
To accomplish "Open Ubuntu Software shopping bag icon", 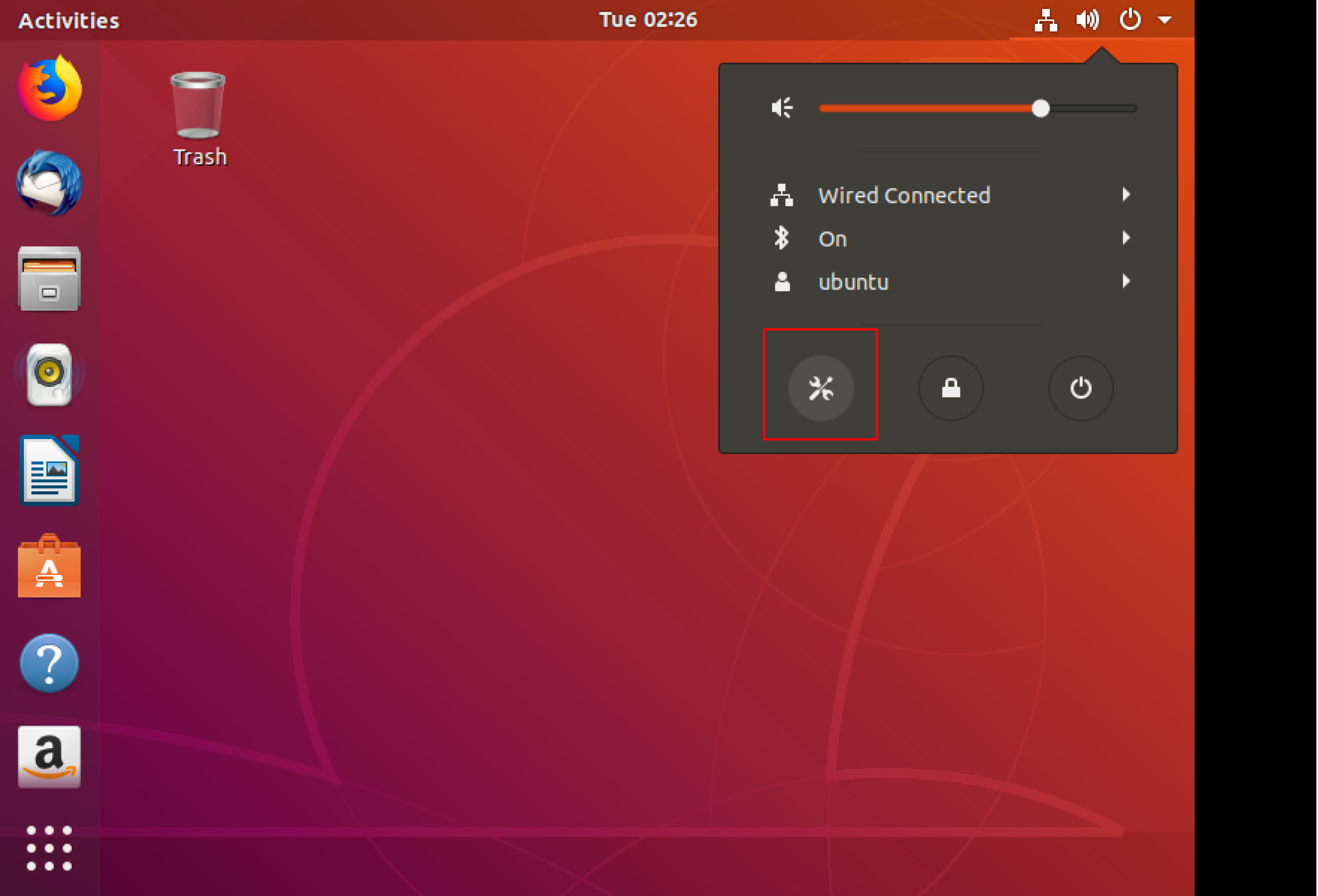I will click(49, 566).
